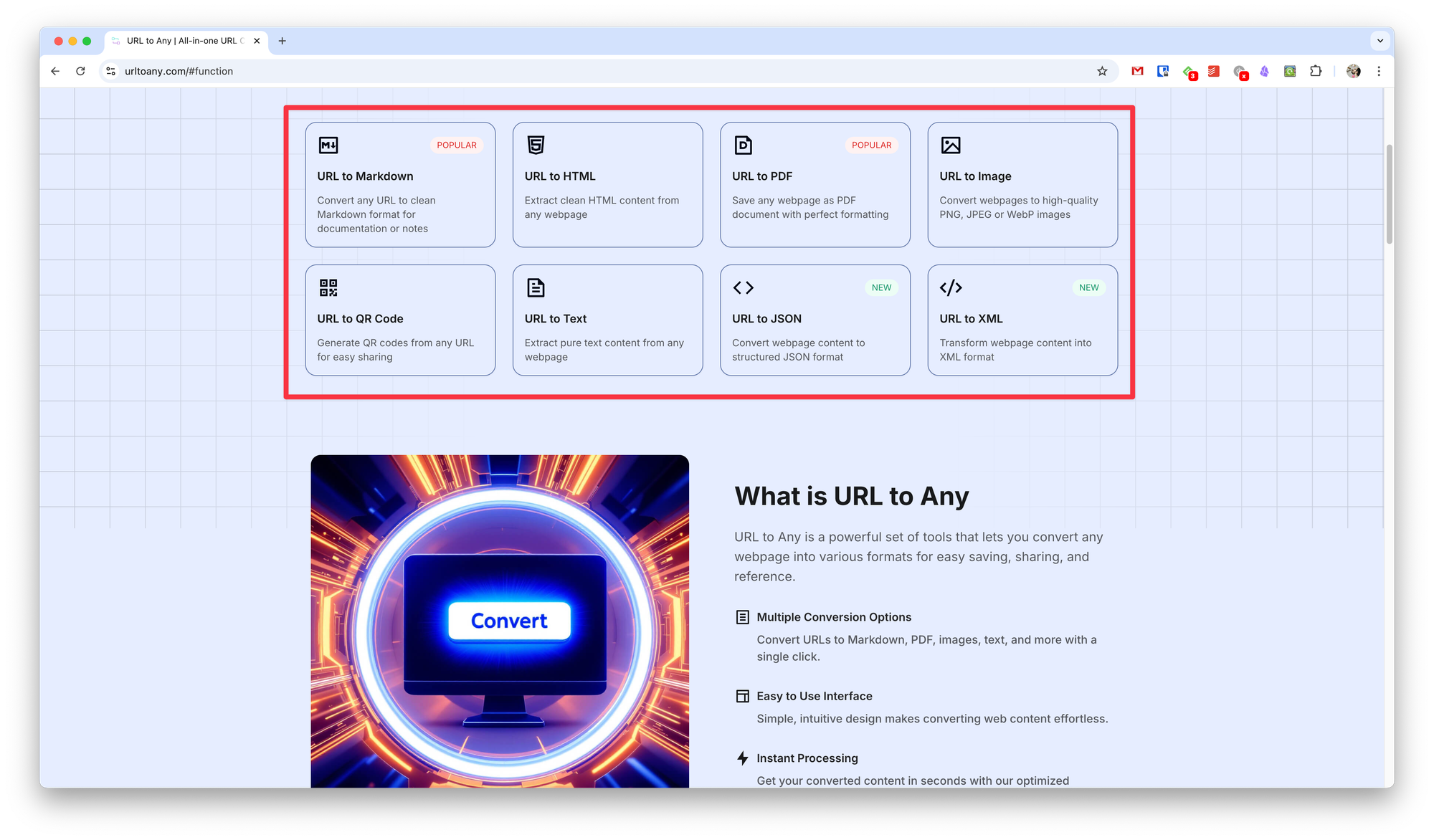Click the image picture icon

[x=951, y=145]
